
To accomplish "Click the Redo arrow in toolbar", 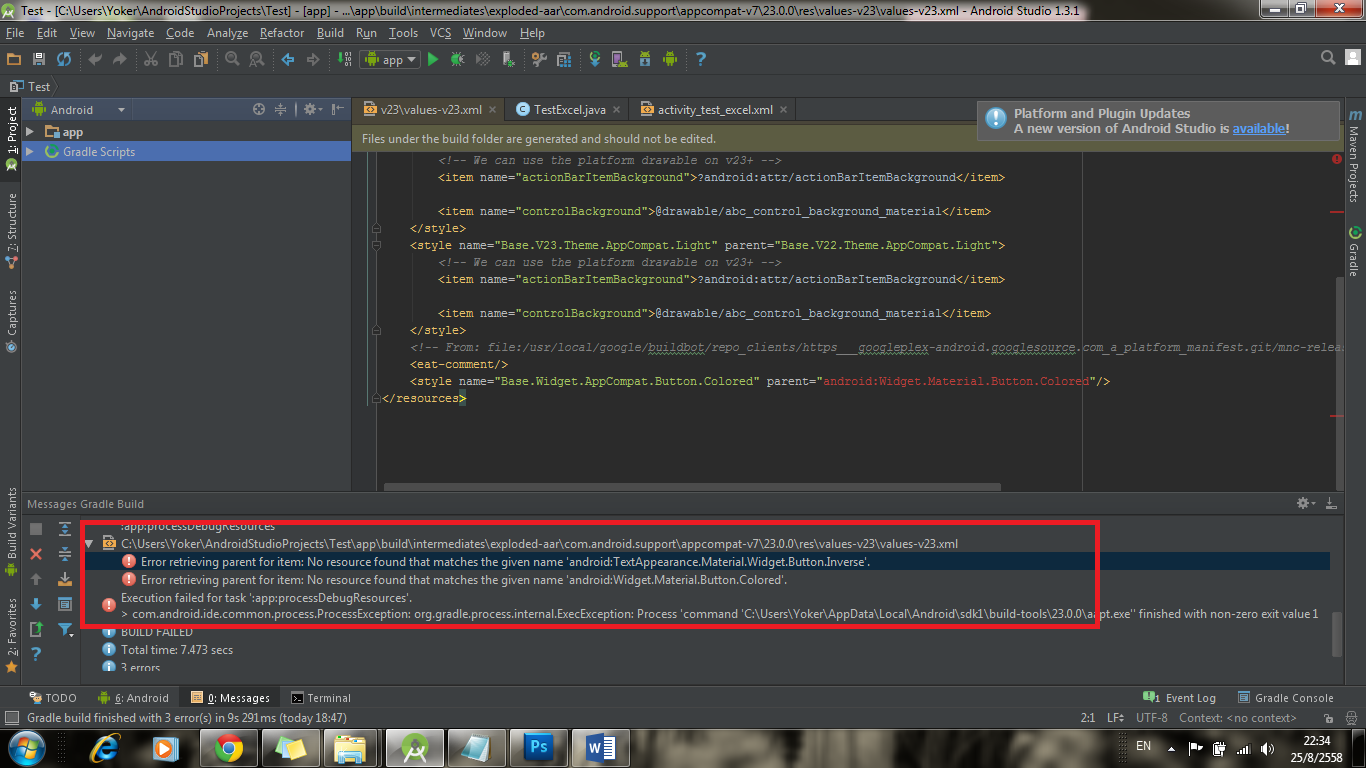I will pyautogui.click(x=120, y=60).
